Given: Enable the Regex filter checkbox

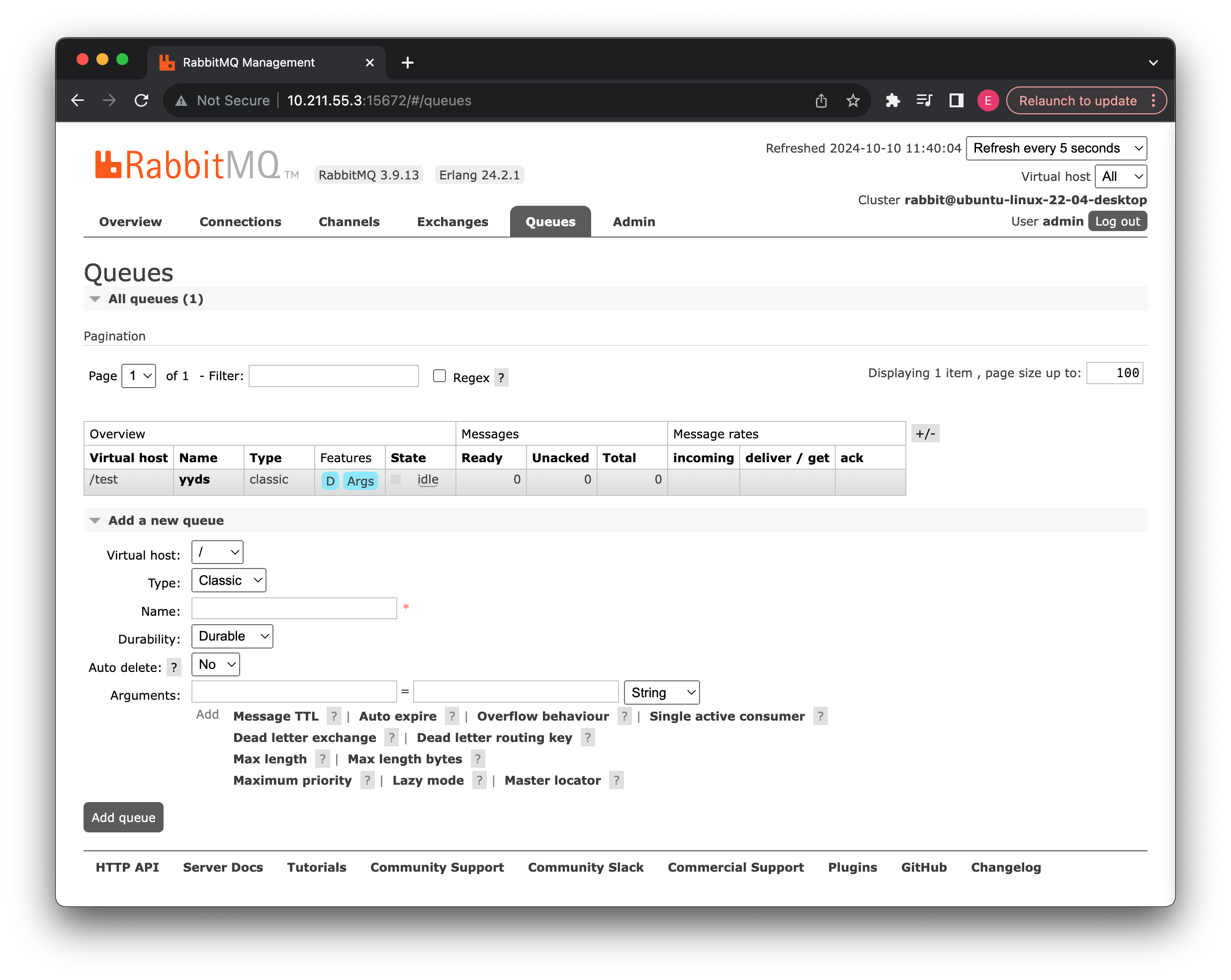Looking at the screenshot, I should click(439, 376).
